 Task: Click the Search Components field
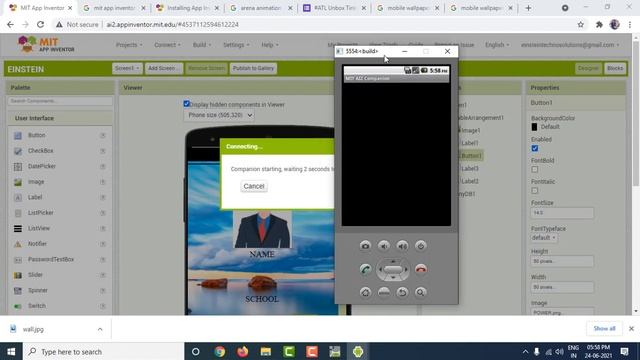click(x=60, y=101)
